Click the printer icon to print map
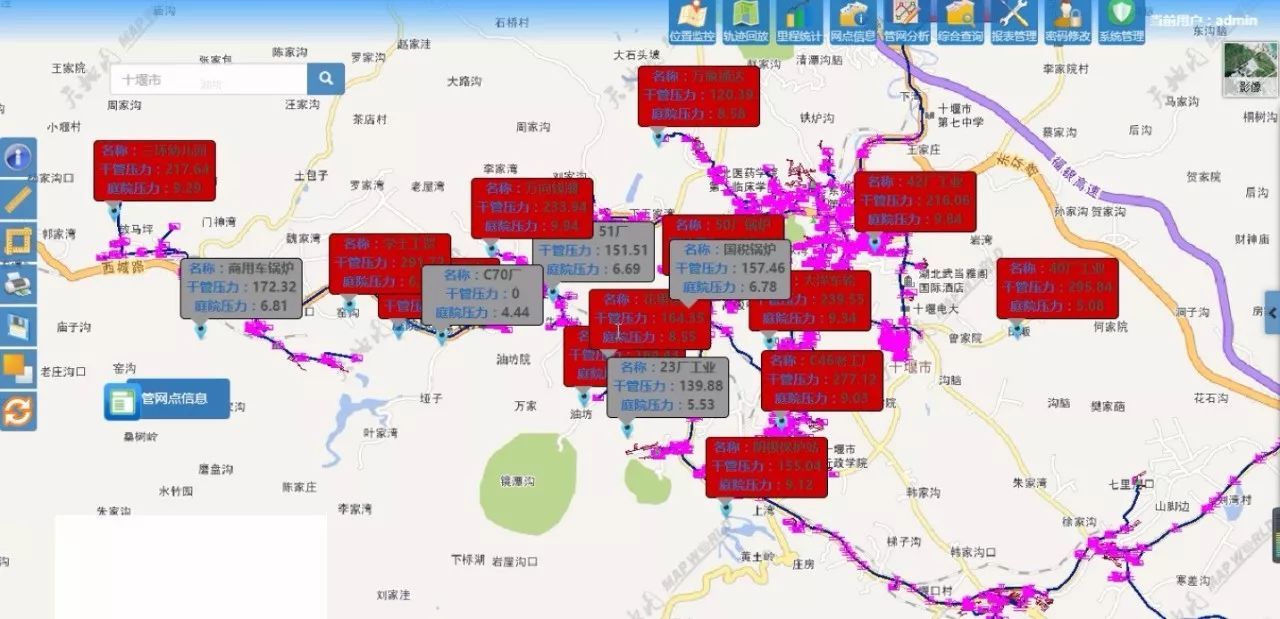This screenshot has height=619, width=1280. [x=18, y=284]
